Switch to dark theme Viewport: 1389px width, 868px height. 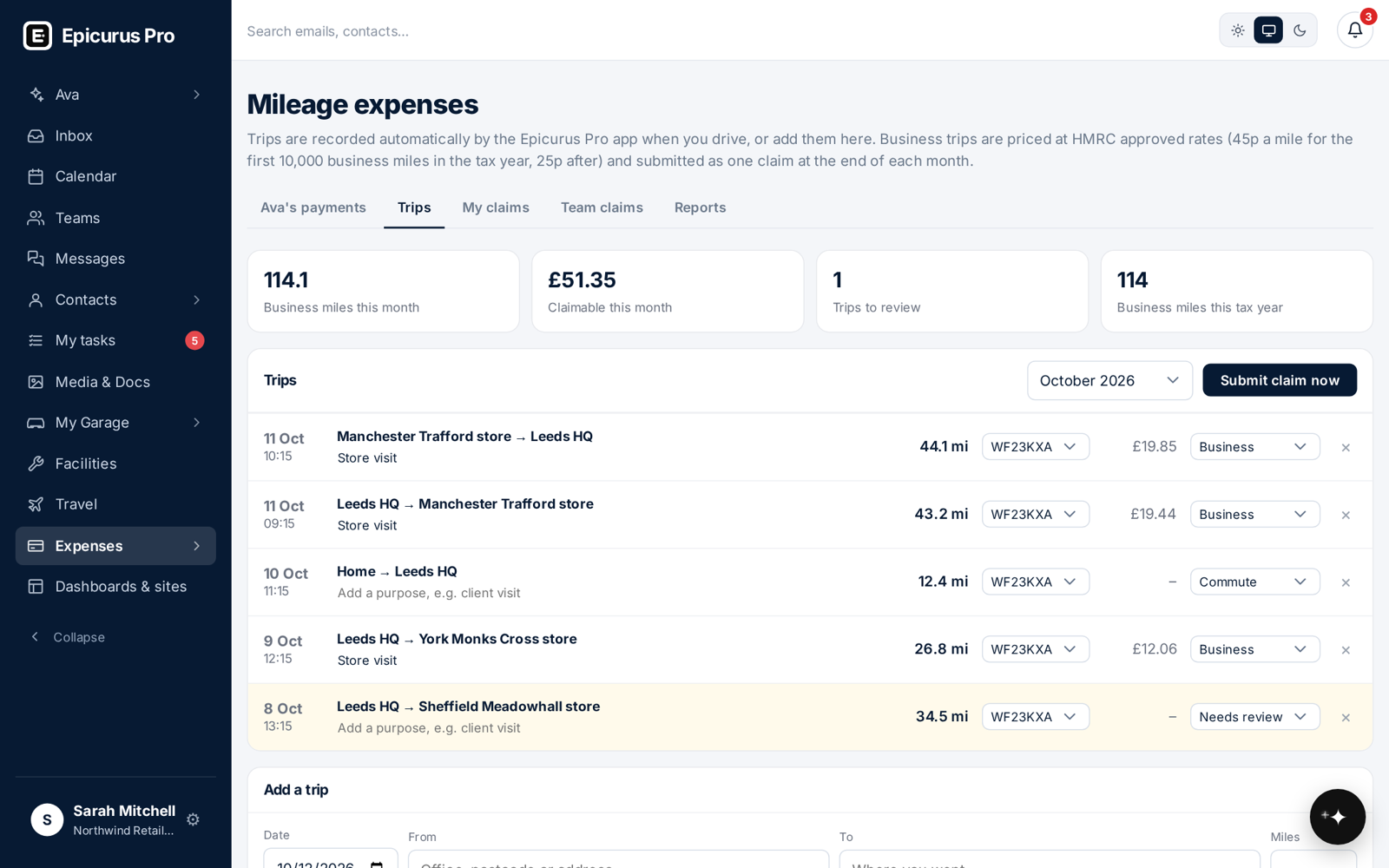[1300, 30]
